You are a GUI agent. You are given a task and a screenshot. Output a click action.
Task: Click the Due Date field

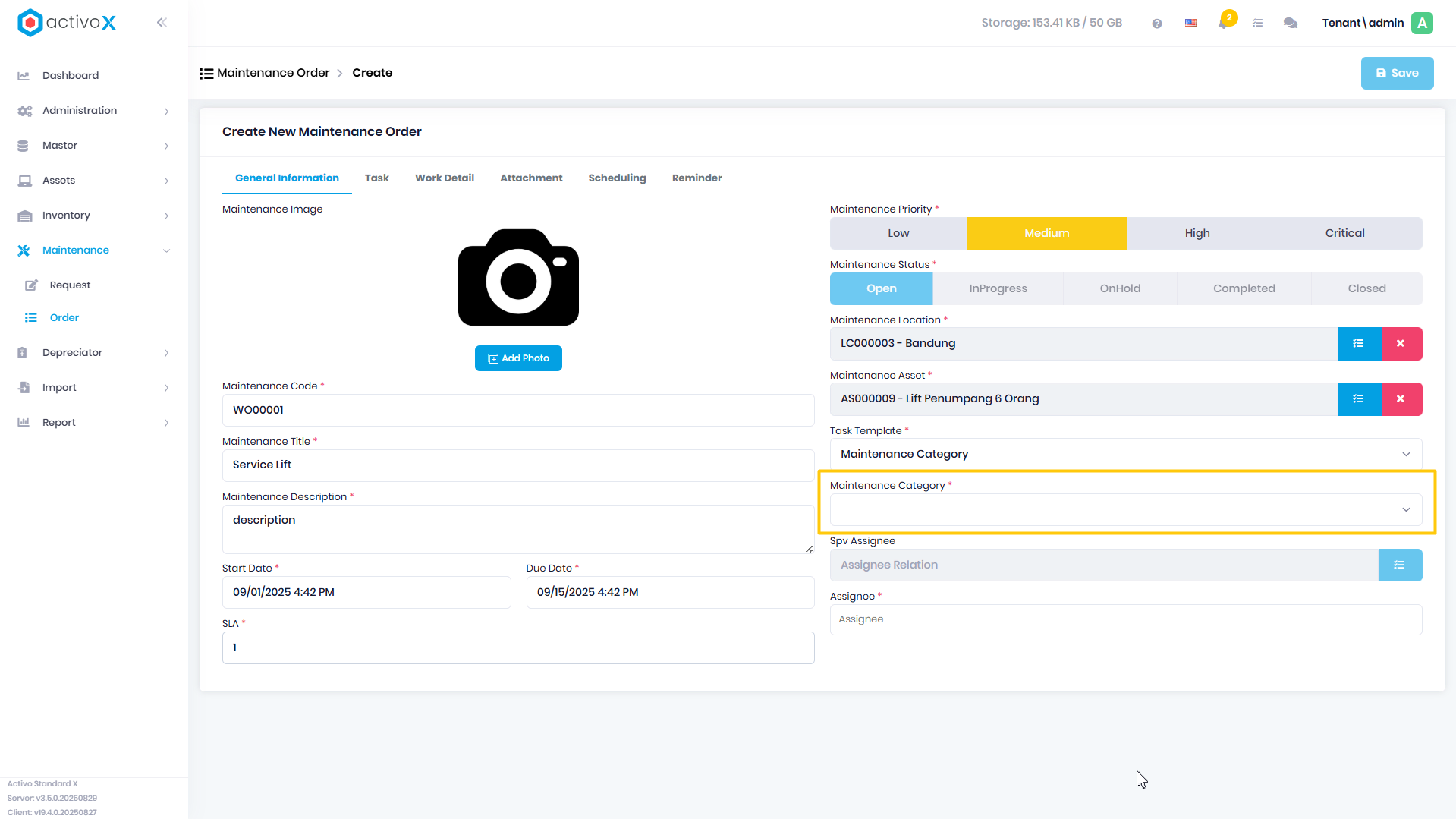coord(670,593)
